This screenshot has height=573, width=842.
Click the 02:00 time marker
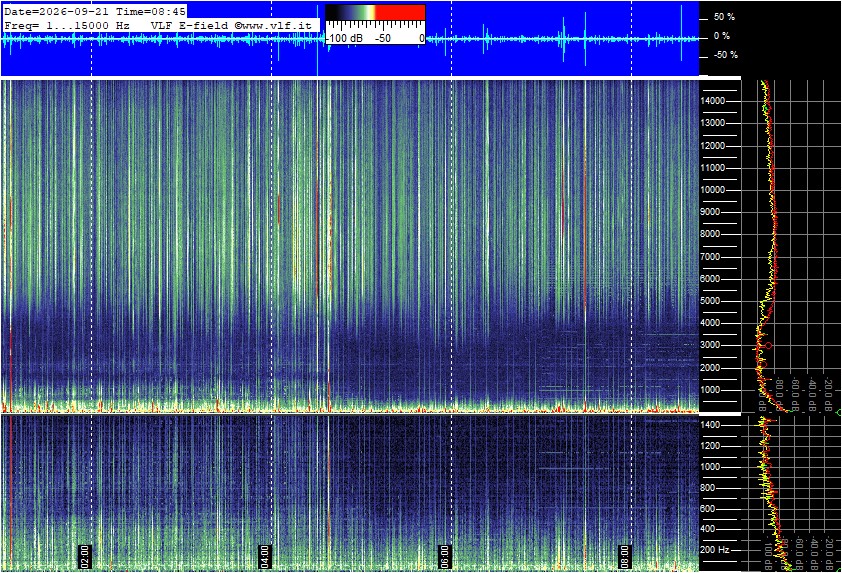[x=85, y=556]
